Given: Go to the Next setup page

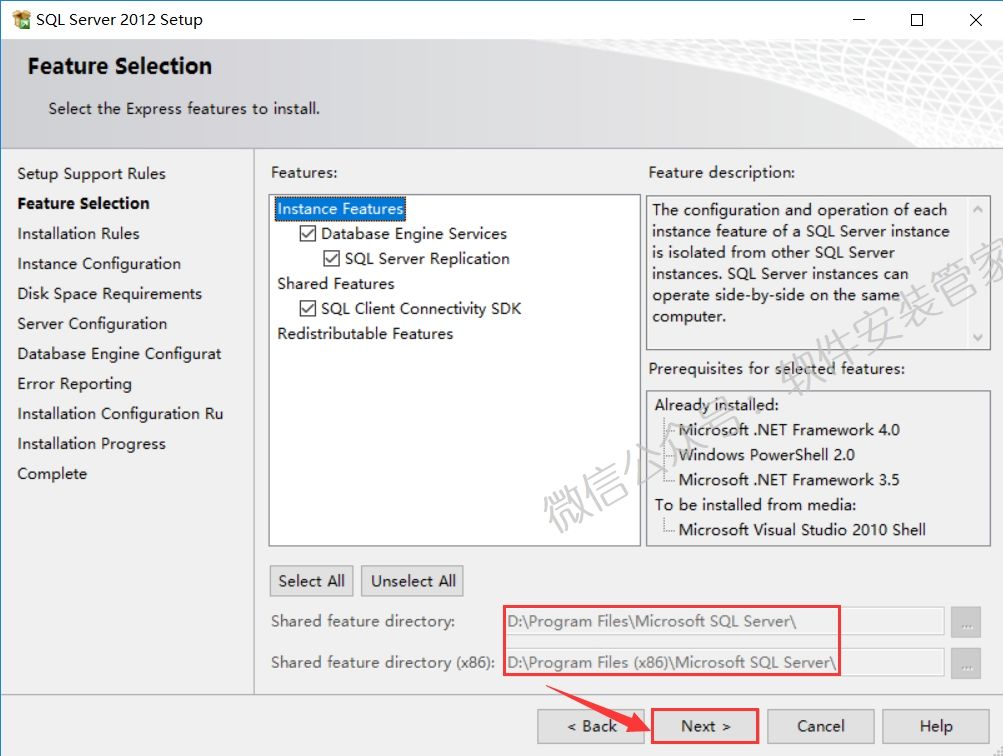Looking at the screenshot, I should coord(705,726).
